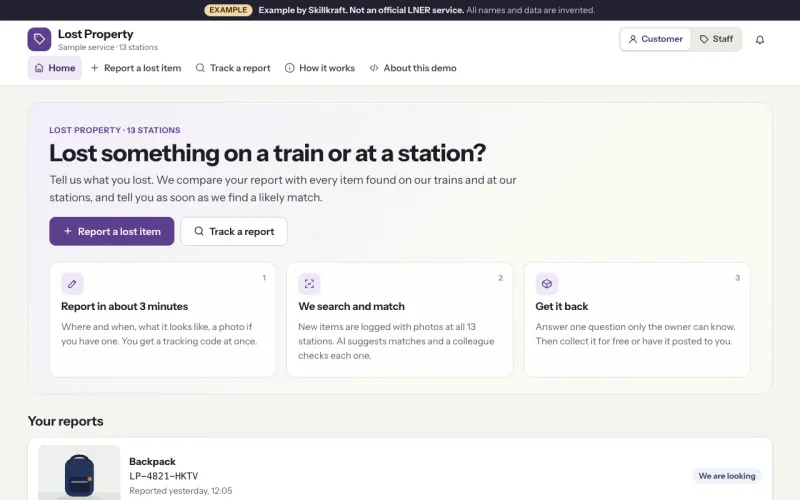Click the scan icon on We search and match card
Viewport: 800px width, 500px height.
(x=309, y=284)
